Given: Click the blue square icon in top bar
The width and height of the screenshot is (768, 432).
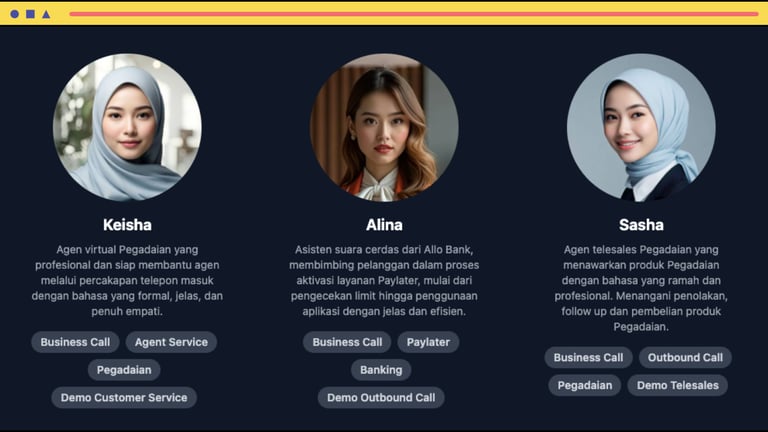Looking at the screenshot, I should (30, 14).
